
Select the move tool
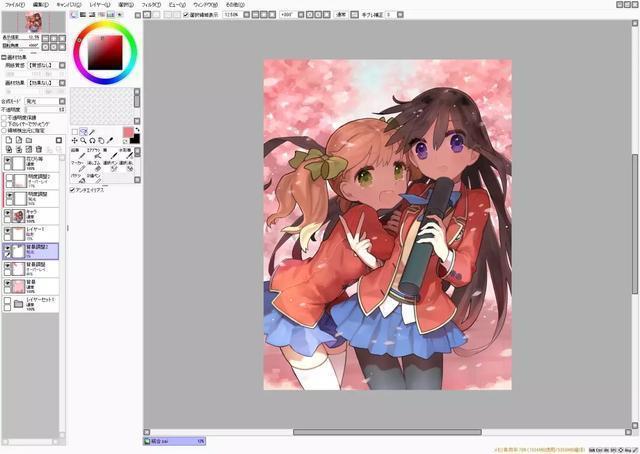[x=75, y=140]
